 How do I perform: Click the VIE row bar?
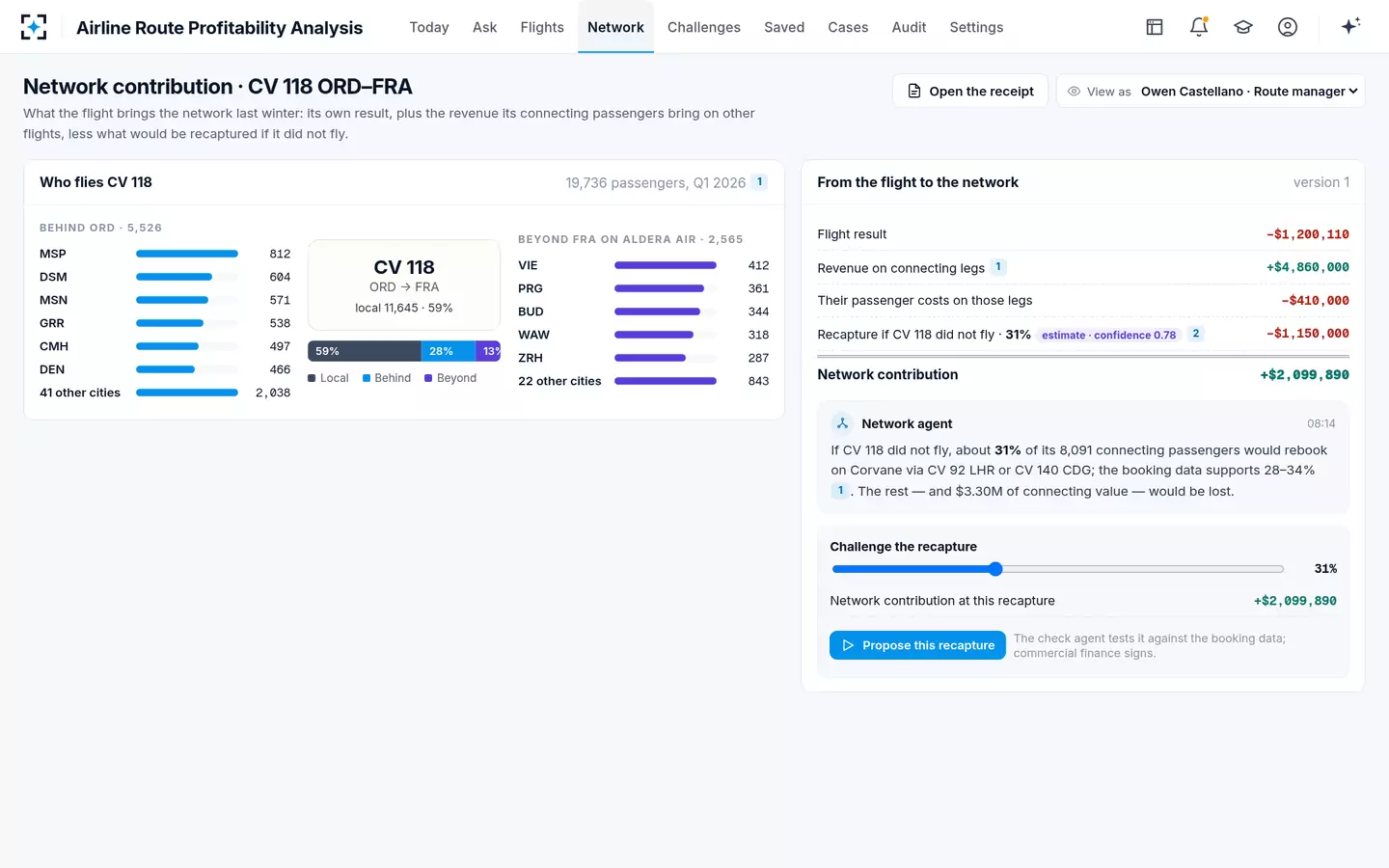tap(666, 265)
